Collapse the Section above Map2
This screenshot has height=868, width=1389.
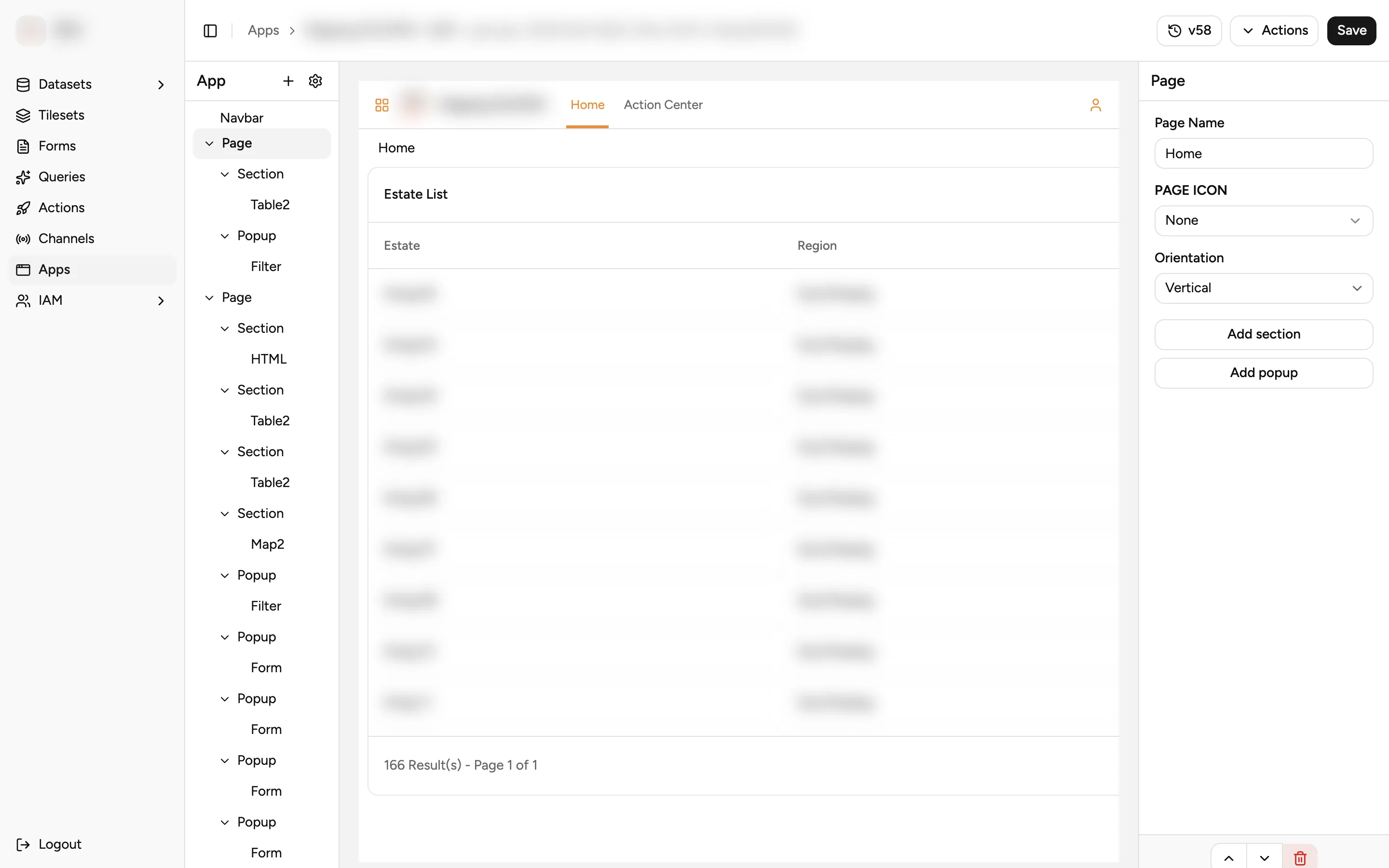(225, 514)
